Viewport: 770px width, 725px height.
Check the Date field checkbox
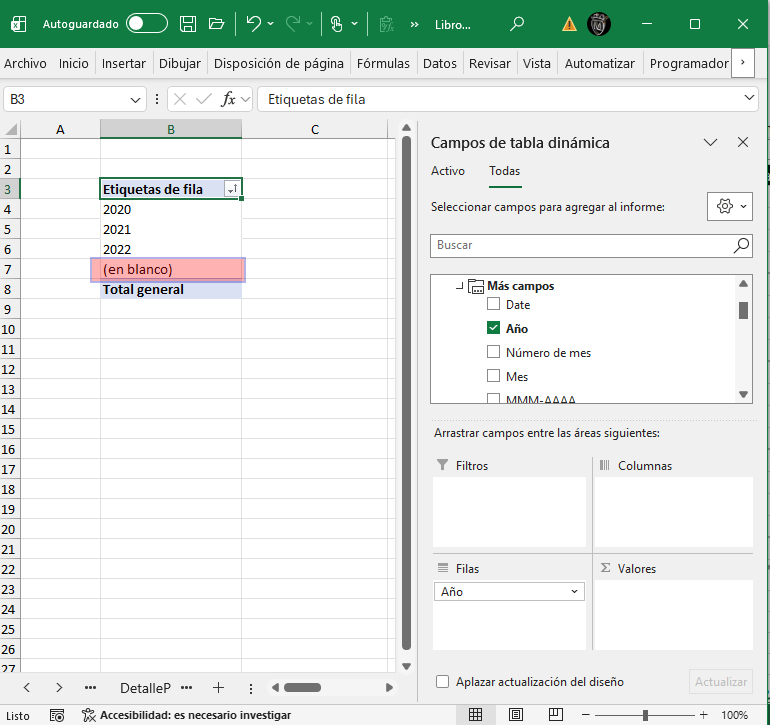coord(493,305)
